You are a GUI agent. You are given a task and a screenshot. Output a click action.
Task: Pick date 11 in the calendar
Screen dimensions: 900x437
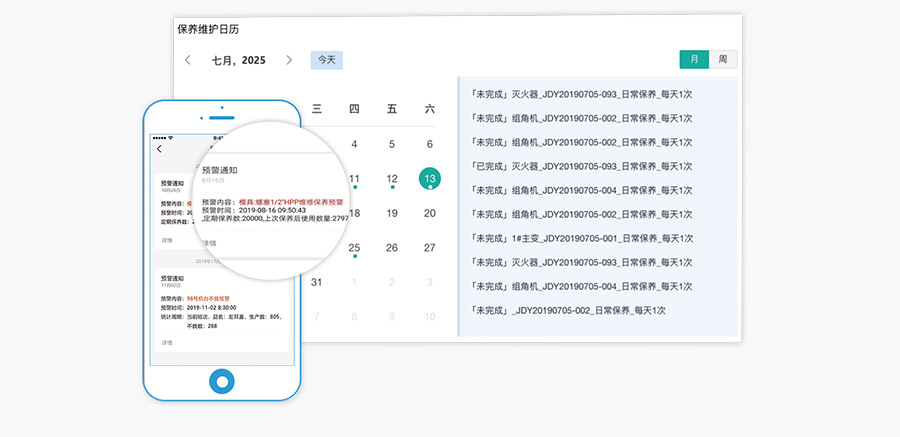pos(354,179)
